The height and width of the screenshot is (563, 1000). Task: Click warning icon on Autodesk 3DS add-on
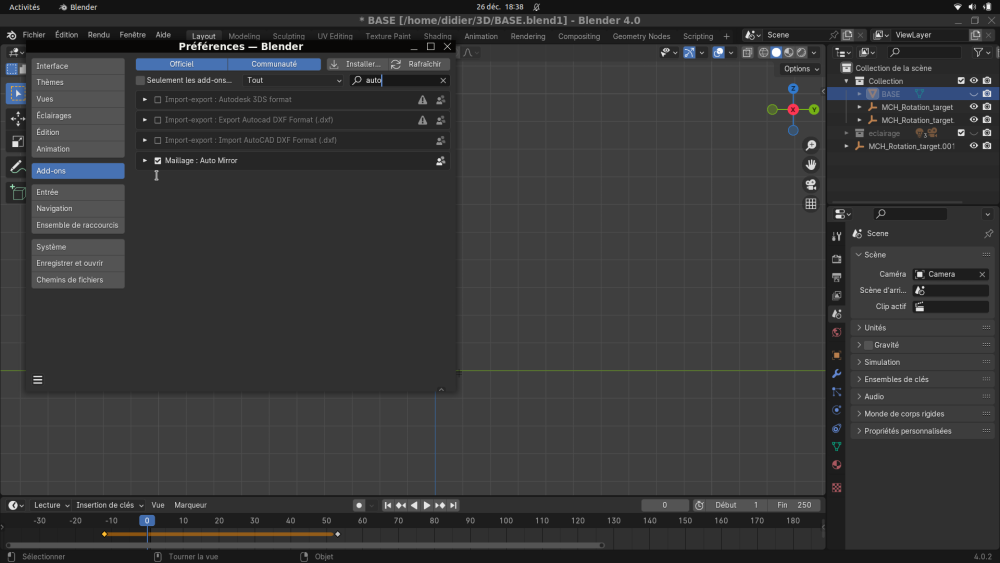(422, 100)
